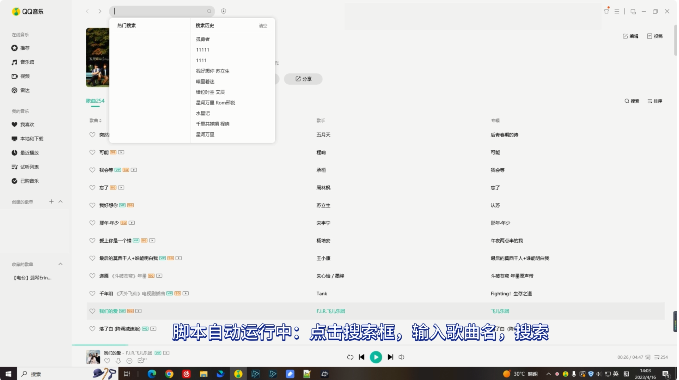Like the highlighted playing row with its heart
This screenshot has width=679, height=380.
92,311
